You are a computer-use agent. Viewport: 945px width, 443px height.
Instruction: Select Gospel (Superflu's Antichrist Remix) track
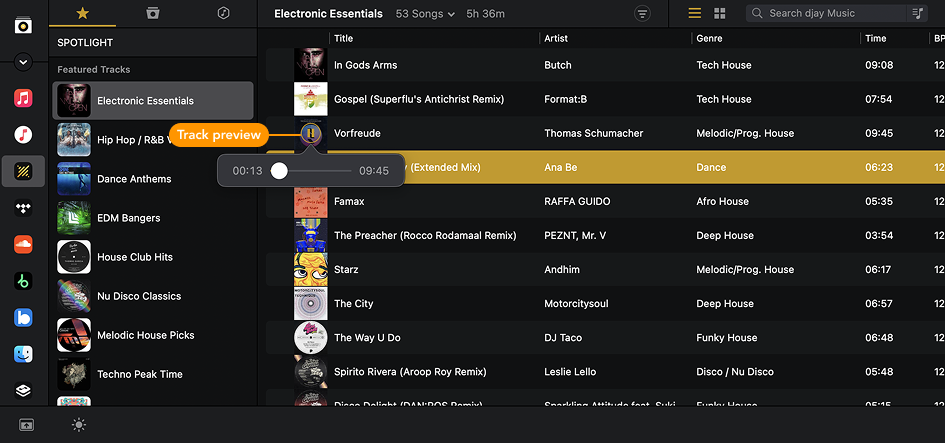(419, 99)
